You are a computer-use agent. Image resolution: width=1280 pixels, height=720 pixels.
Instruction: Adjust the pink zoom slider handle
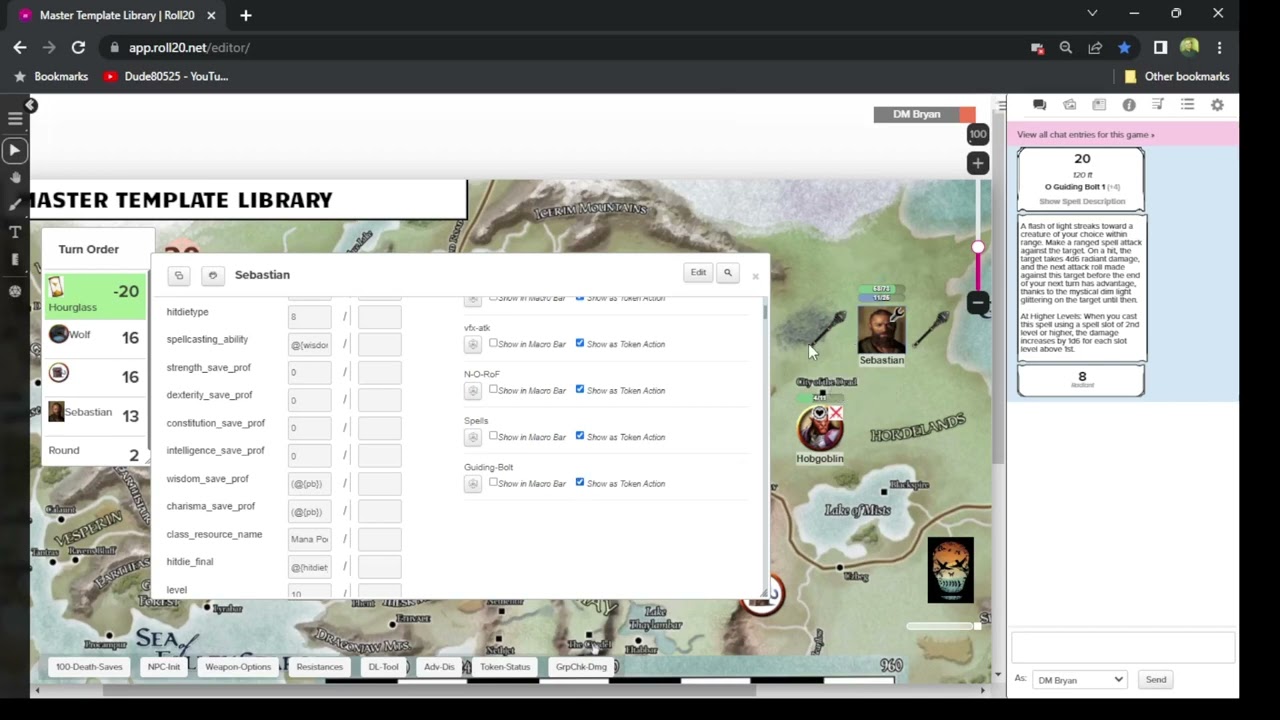coord(978,247)
